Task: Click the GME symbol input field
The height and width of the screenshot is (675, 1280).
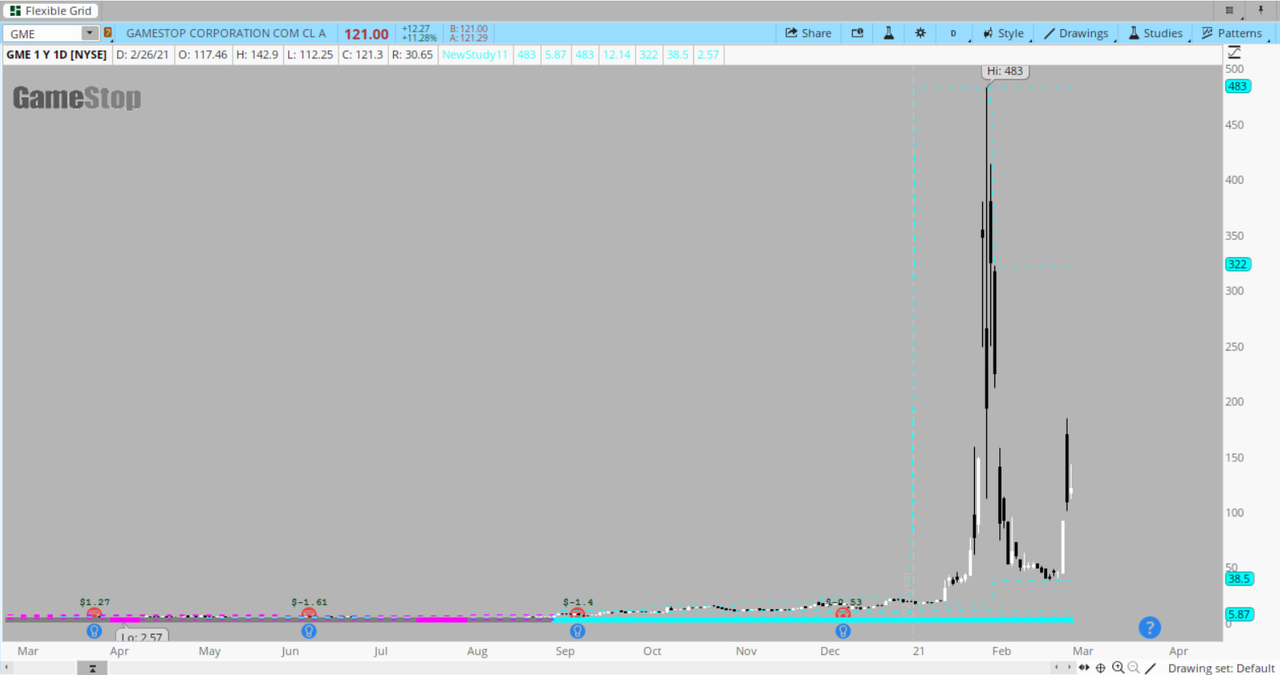Action: [x=43, y=34]
